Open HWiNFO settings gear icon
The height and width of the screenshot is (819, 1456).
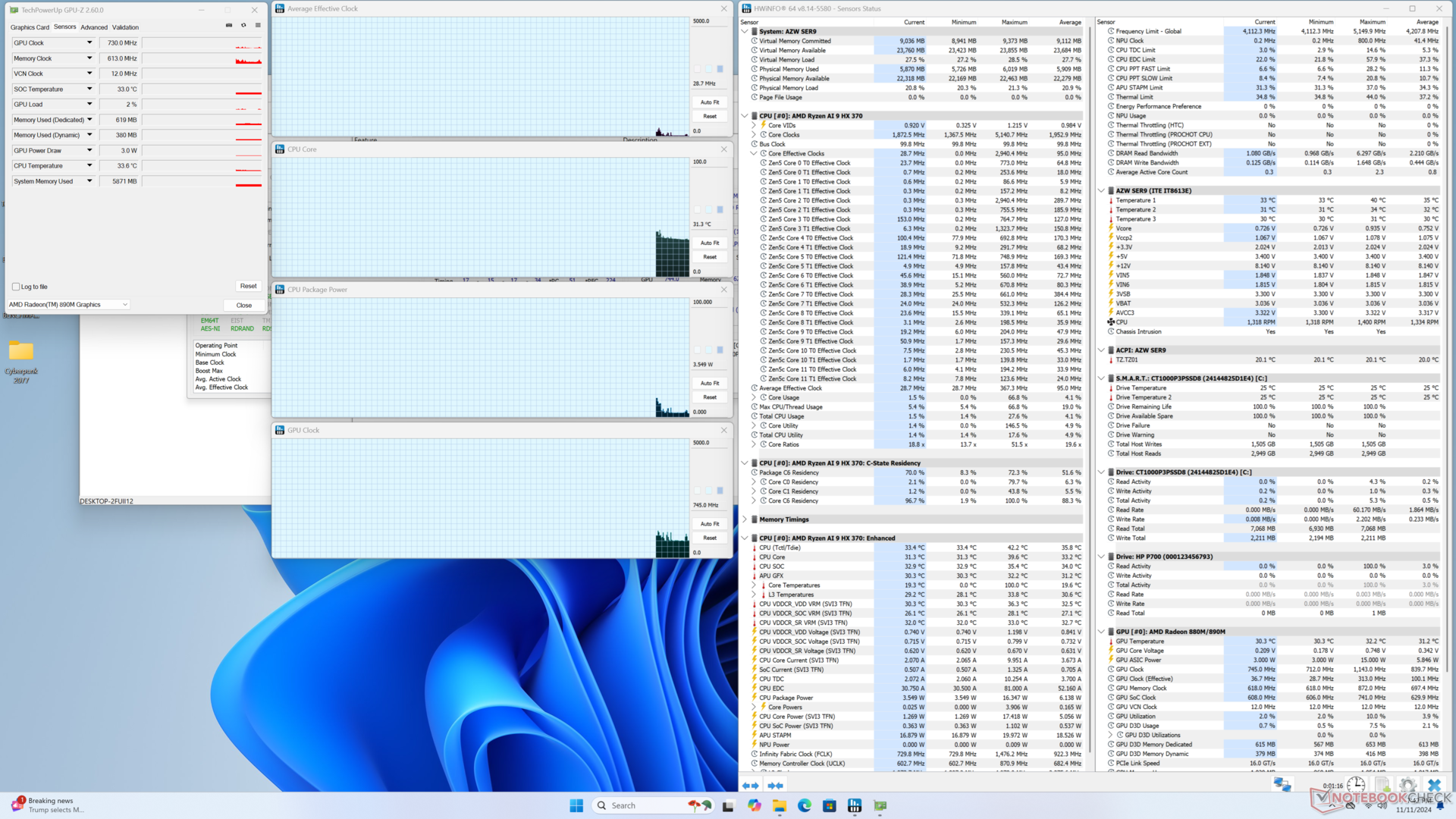(1407, 785)
